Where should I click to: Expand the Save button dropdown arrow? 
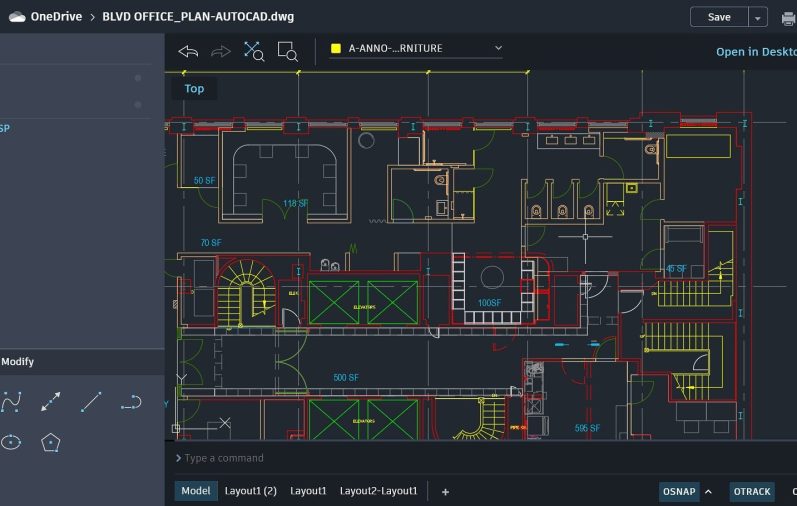[x=758, y=17]
